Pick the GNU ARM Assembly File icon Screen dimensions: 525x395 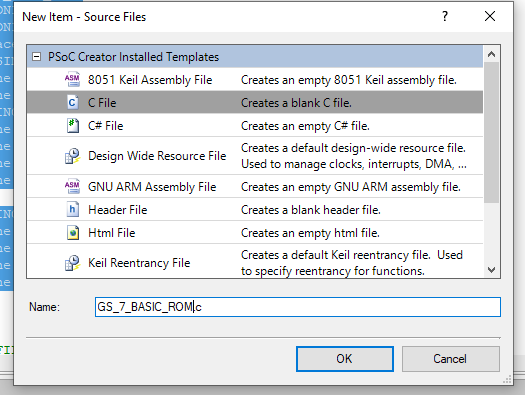[72, 186]
